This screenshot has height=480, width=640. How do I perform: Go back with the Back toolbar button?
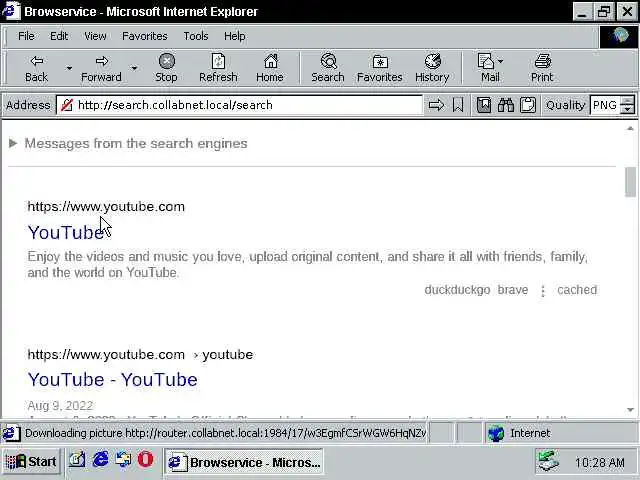tap(36, 69)
